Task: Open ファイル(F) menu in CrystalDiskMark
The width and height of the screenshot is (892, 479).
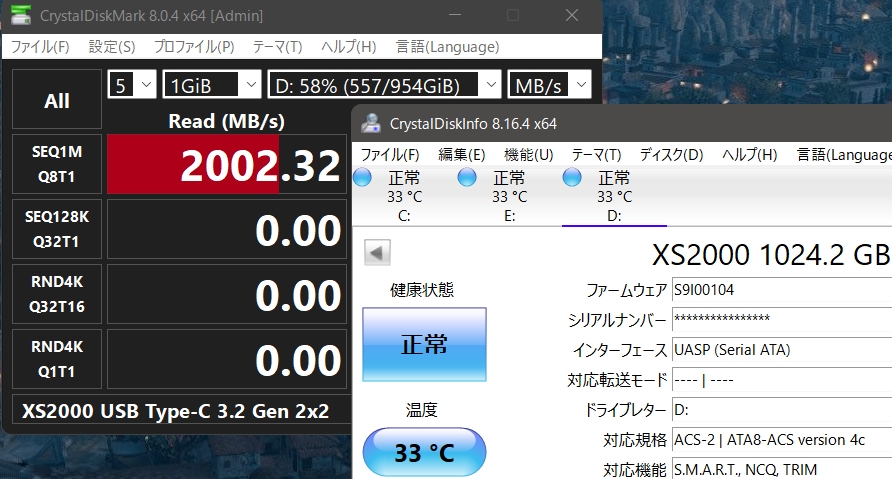Action: 40,47
